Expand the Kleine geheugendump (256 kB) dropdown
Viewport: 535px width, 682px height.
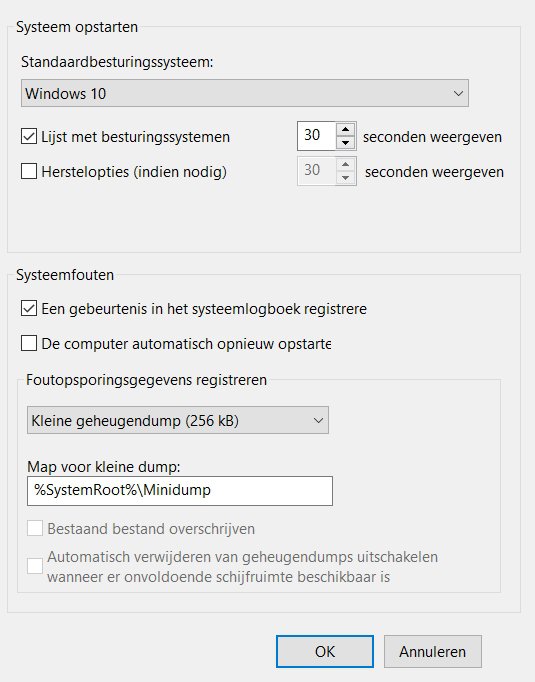point(177,420)
